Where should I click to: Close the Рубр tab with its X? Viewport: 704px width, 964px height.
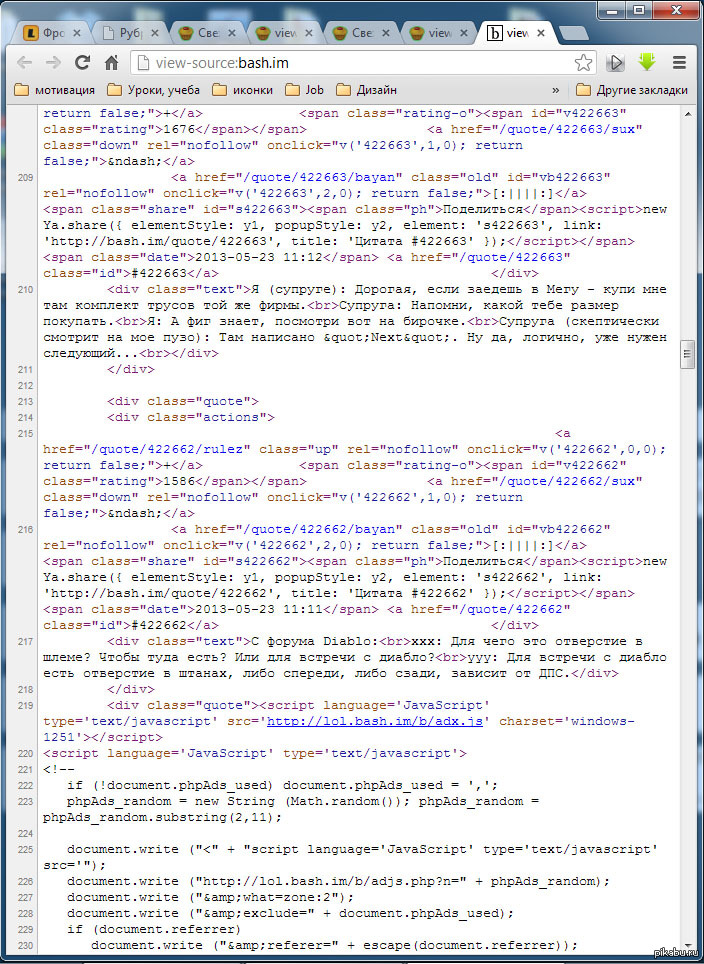click(155, 33)
